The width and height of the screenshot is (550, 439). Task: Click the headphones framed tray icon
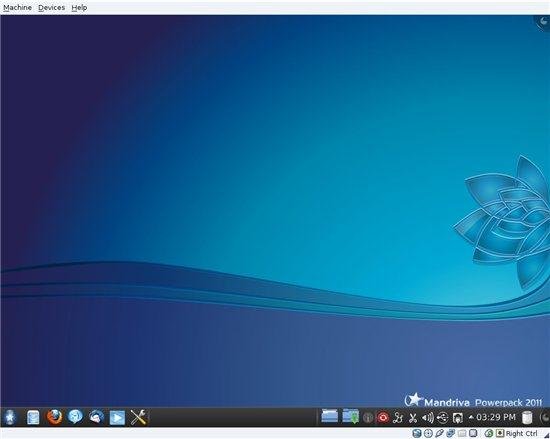coord(458,418)
